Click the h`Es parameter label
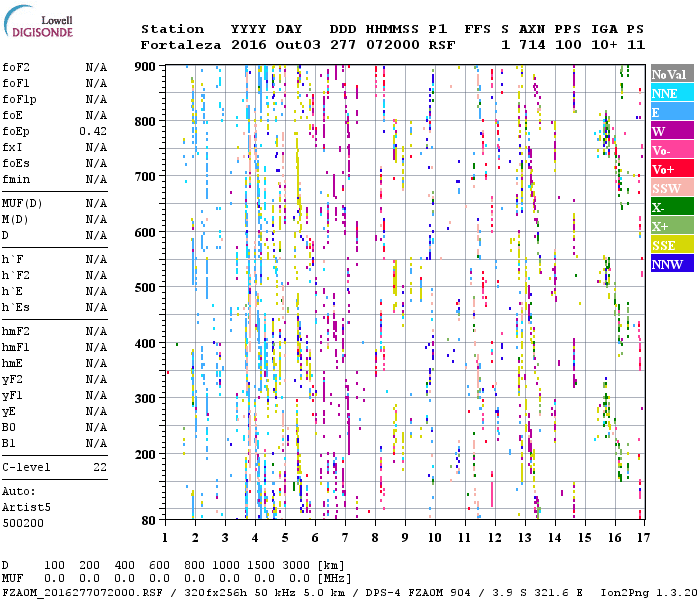The height and width of the screenshot is (600, 700). point(16,308)
